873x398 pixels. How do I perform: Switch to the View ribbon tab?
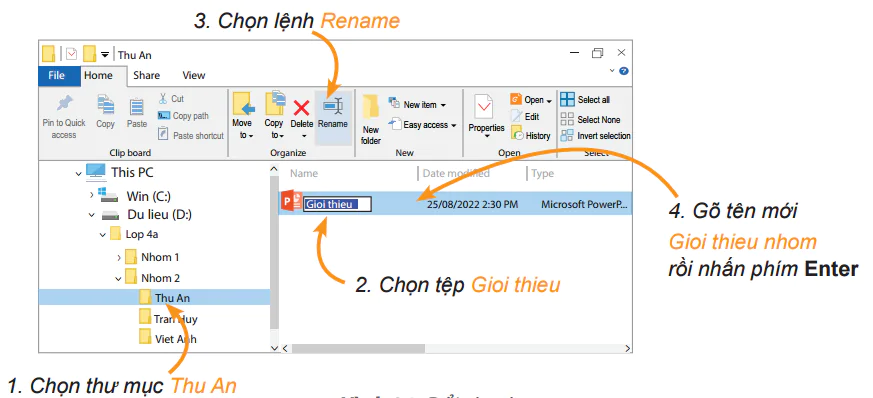tap(194, 75)
